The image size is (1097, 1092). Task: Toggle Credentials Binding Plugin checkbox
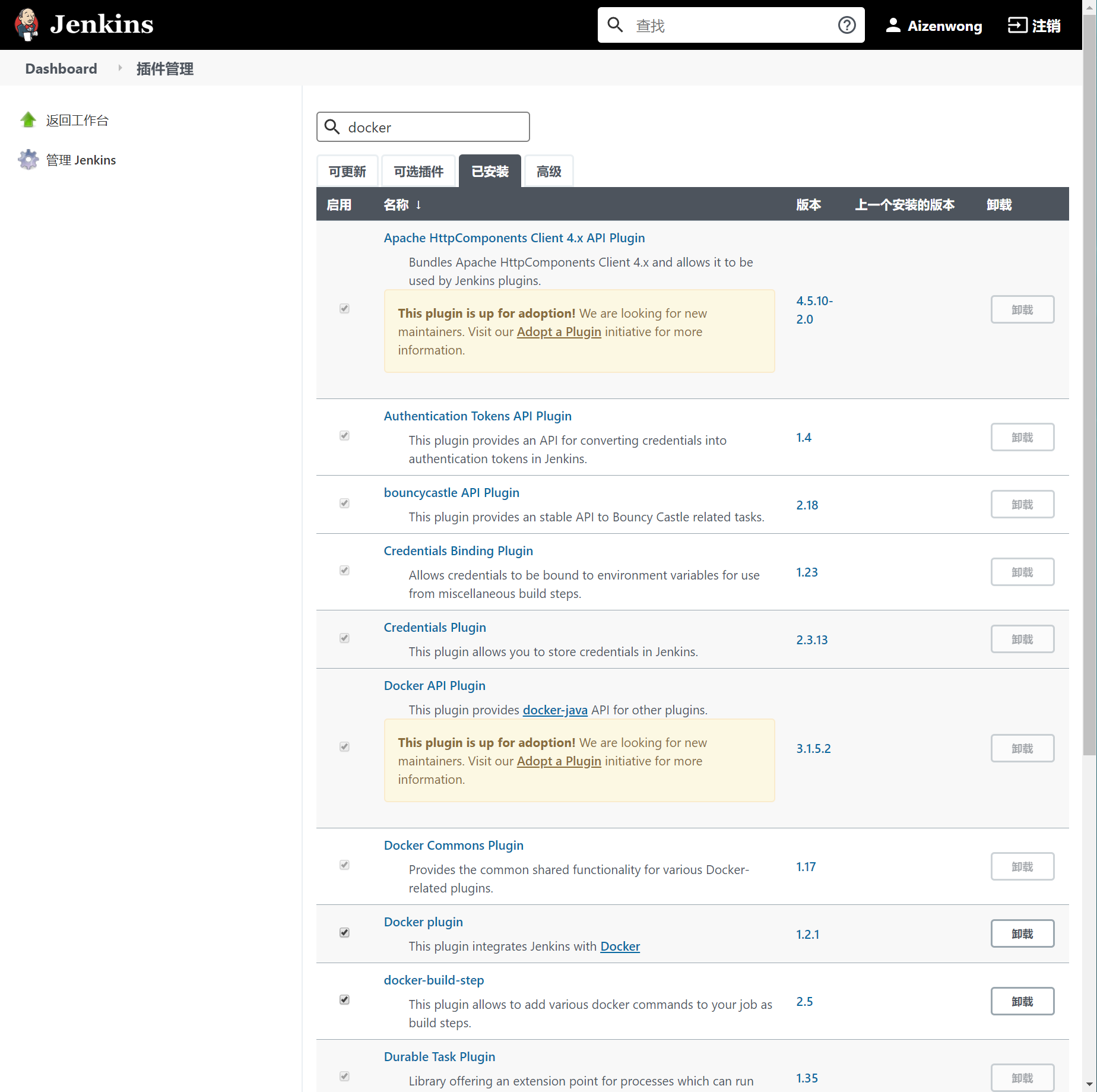(x=344, y=571)
